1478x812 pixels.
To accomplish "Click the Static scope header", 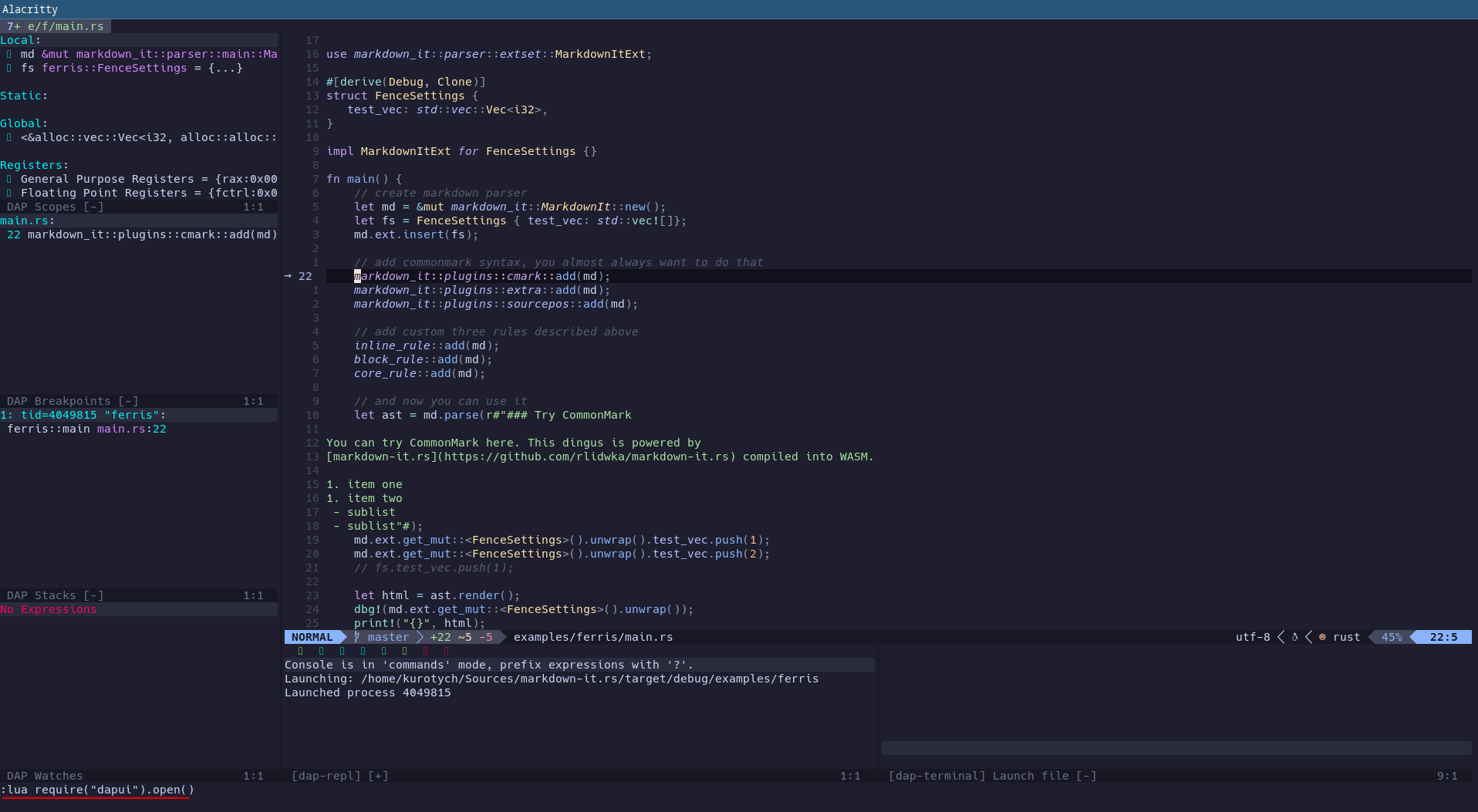I will point(24,96).
